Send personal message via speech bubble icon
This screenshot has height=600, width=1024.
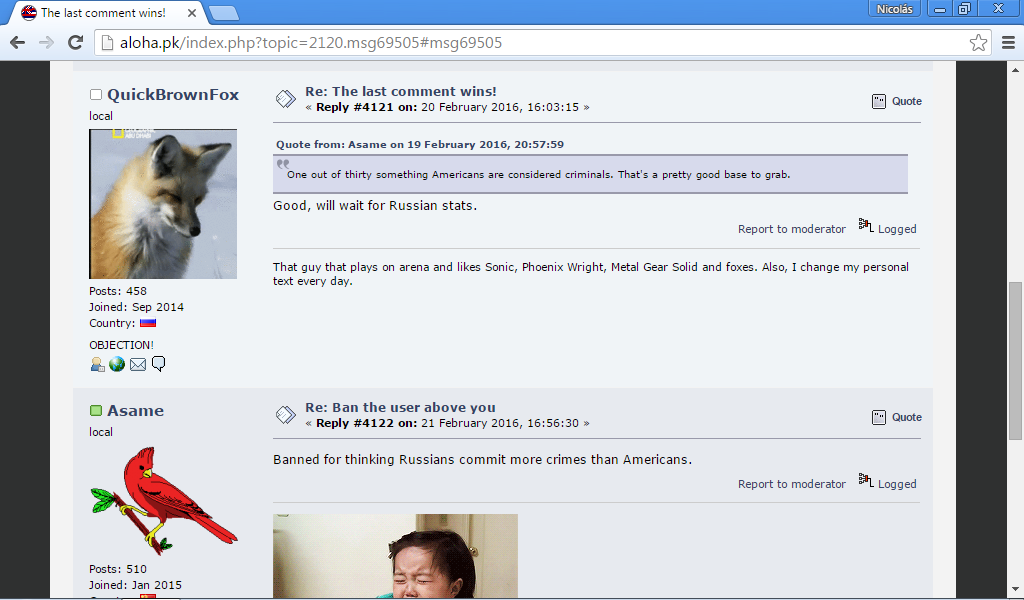tap(159, 364)
